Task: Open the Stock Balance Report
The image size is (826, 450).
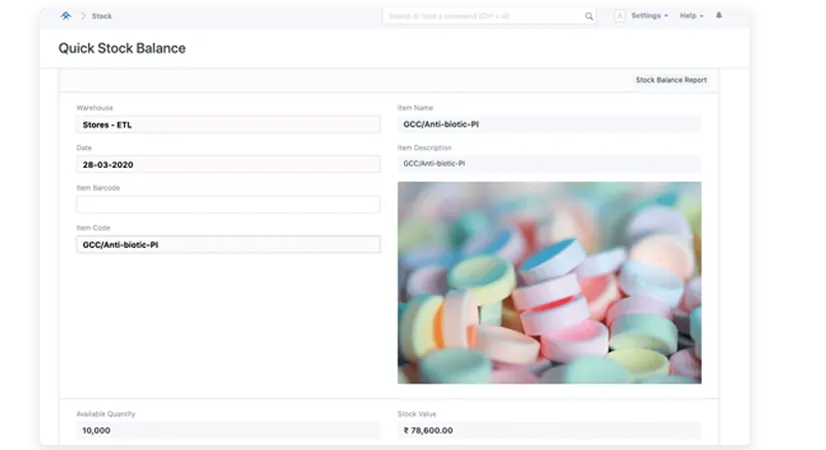Action: (x=671, y=80)
